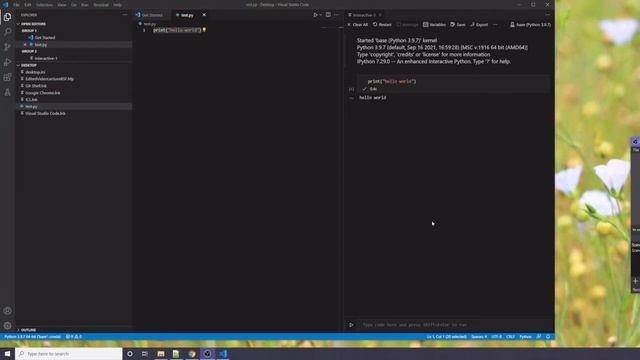Select Git Shell.lnk in the file list

36,86
